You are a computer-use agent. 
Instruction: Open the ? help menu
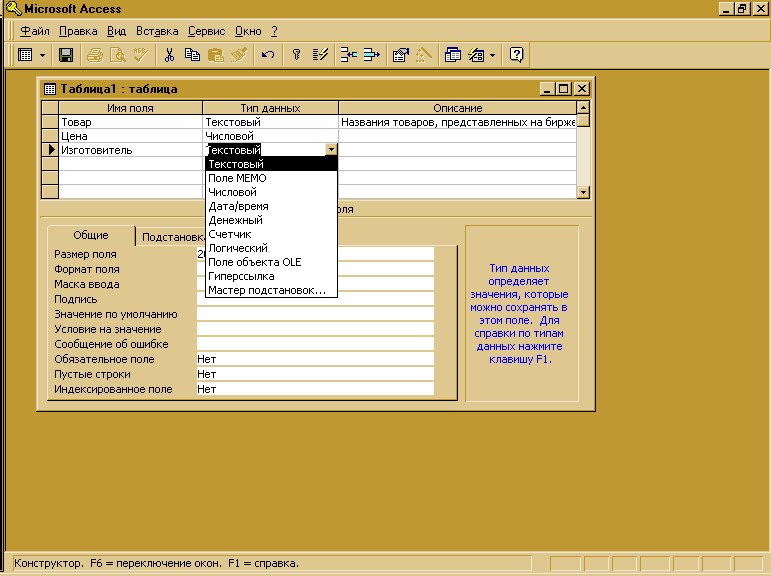point(274,31)
